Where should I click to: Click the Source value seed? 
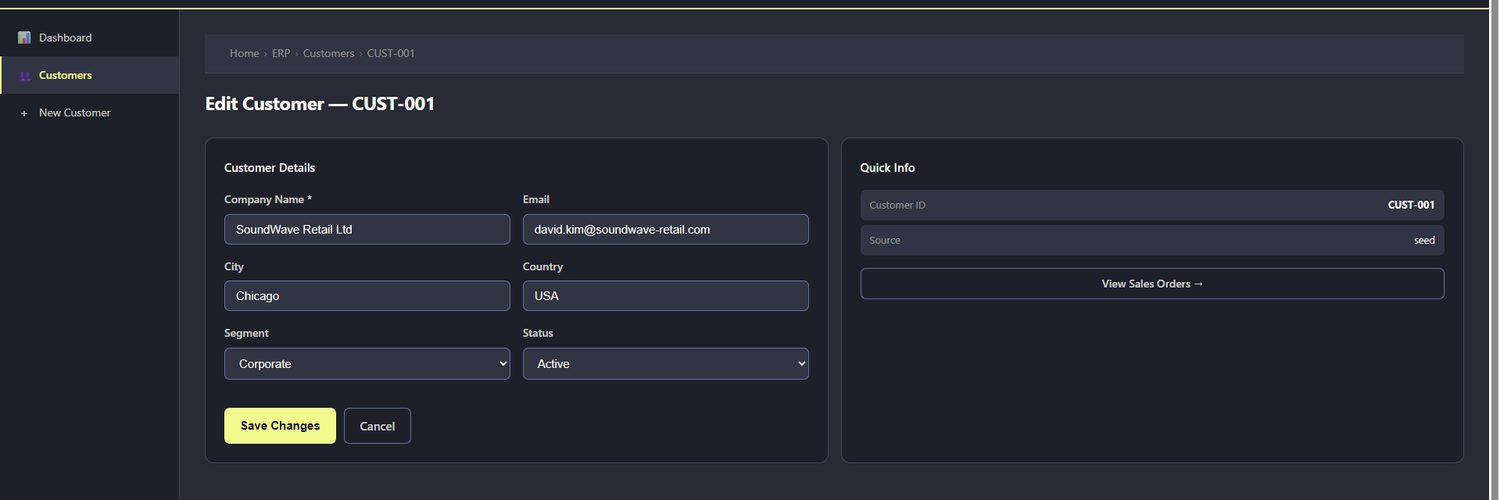click(1424, 240)
